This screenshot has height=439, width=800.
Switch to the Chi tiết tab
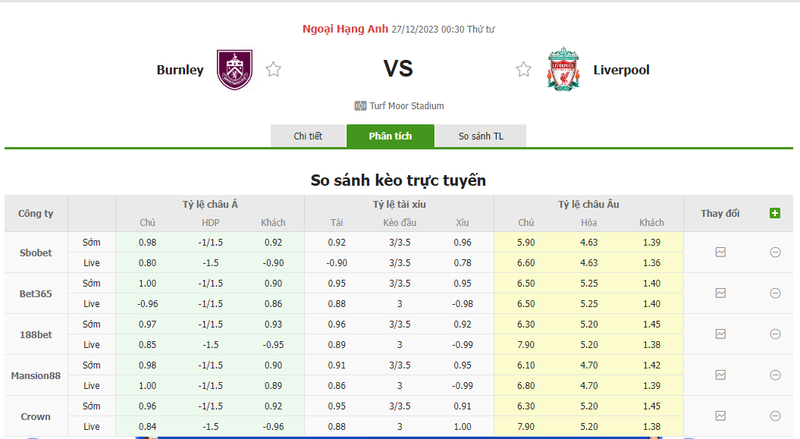(308, 136)
